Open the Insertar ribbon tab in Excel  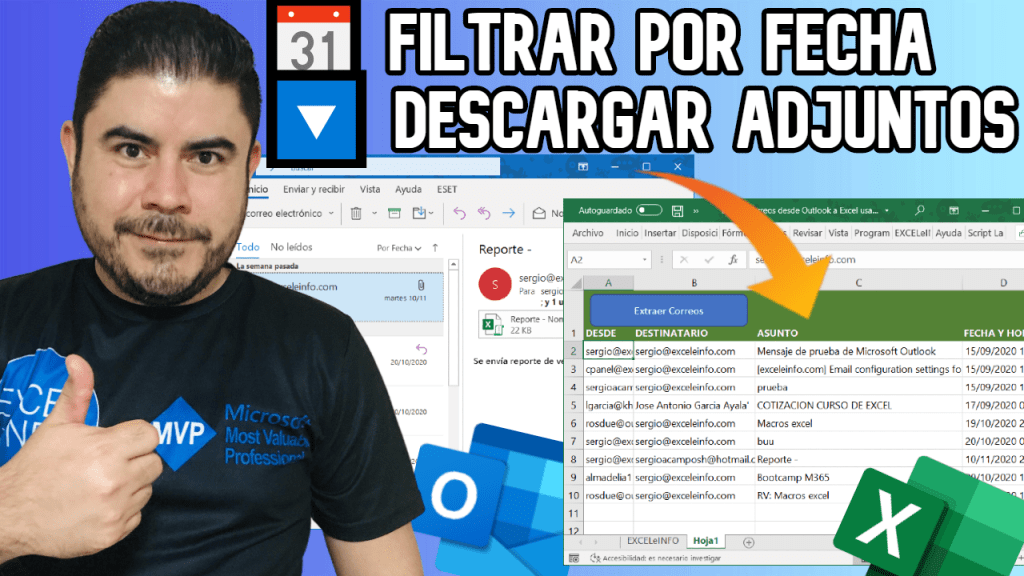[660, 233]
